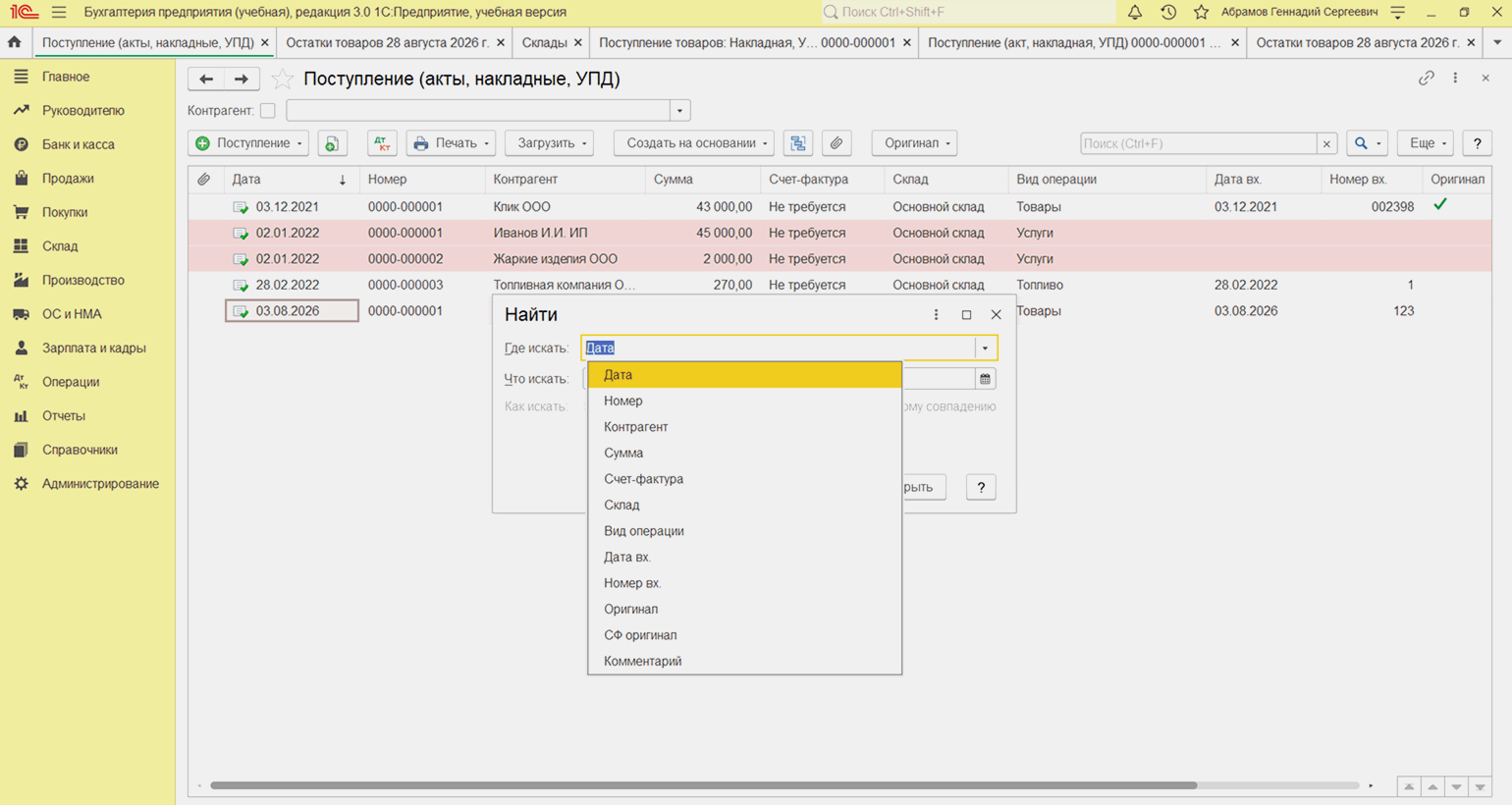1512x805 pixels.
Task: Click the Оригинал button
Action: pyautogui.click(x=915, y=143)
